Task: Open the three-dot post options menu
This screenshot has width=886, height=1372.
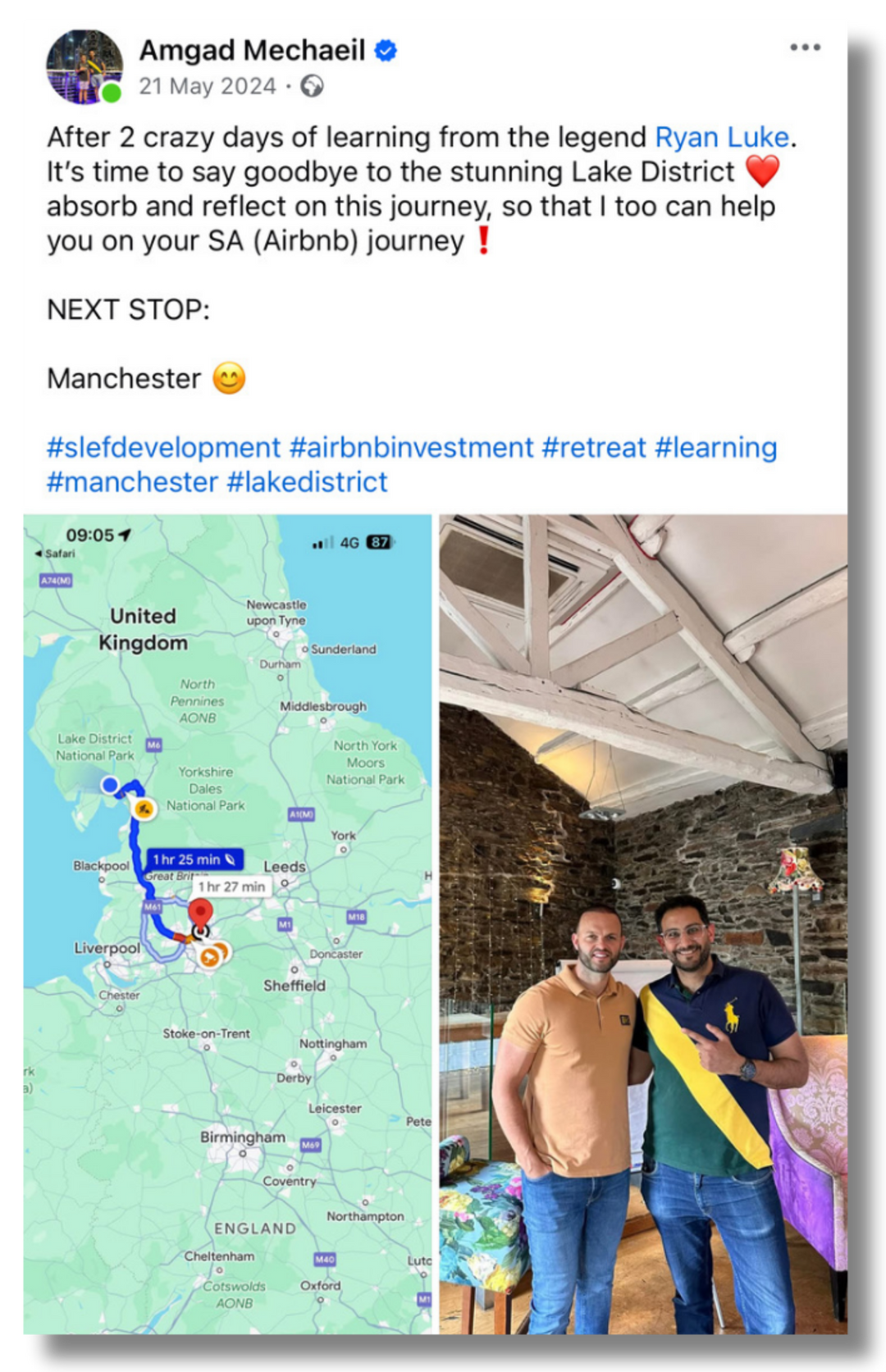Action: (x=805, y=48)
